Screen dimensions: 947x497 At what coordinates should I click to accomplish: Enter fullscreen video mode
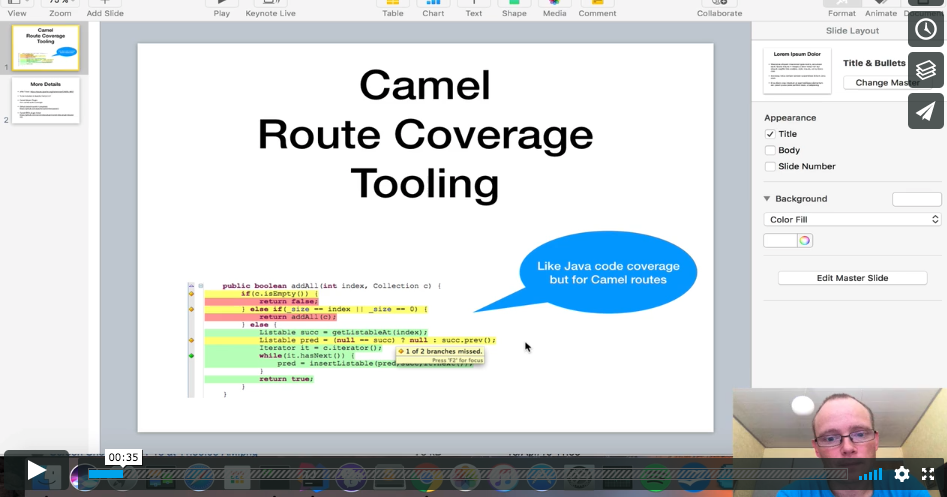pos(928,474)
